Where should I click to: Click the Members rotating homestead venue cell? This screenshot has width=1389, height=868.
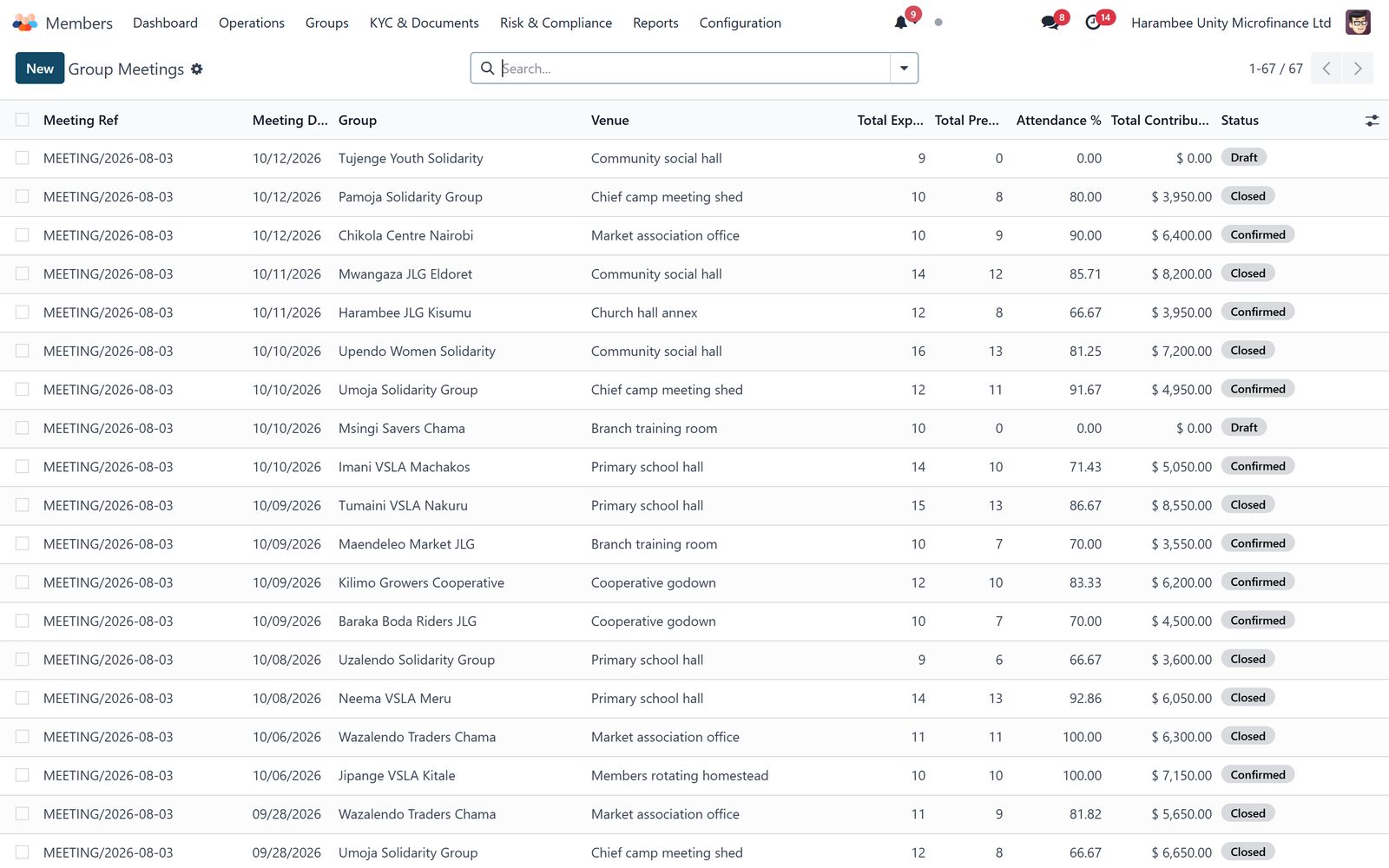pos(680,776)
